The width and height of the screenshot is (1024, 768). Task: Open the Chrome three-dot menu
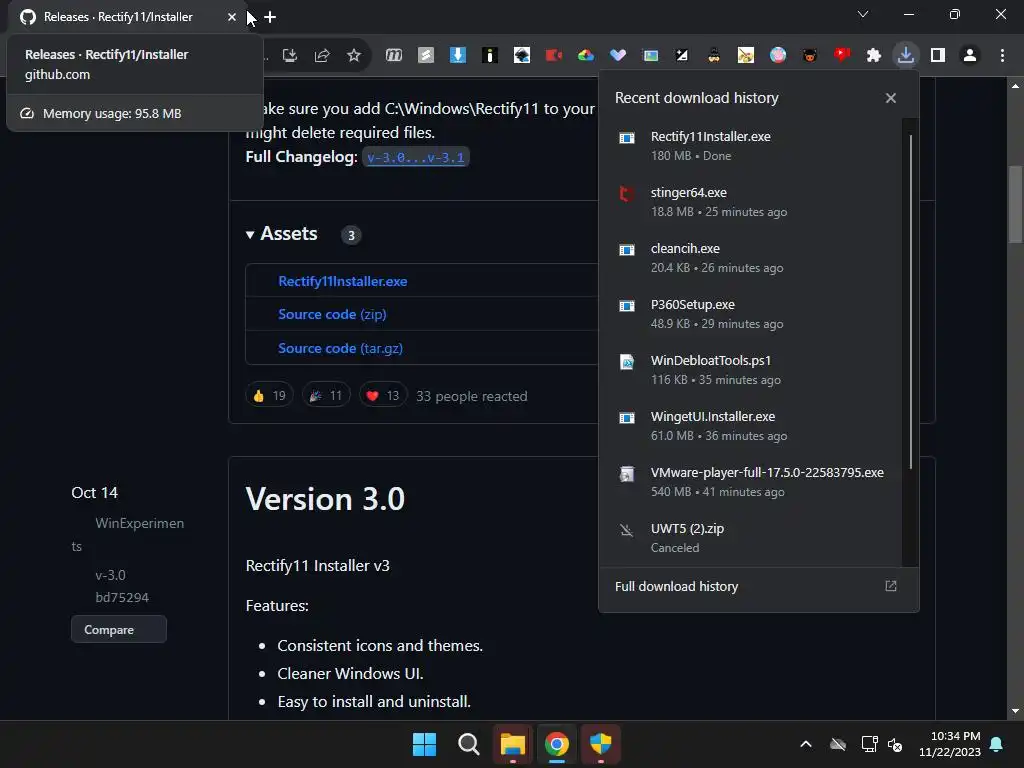click(1002, 56)
